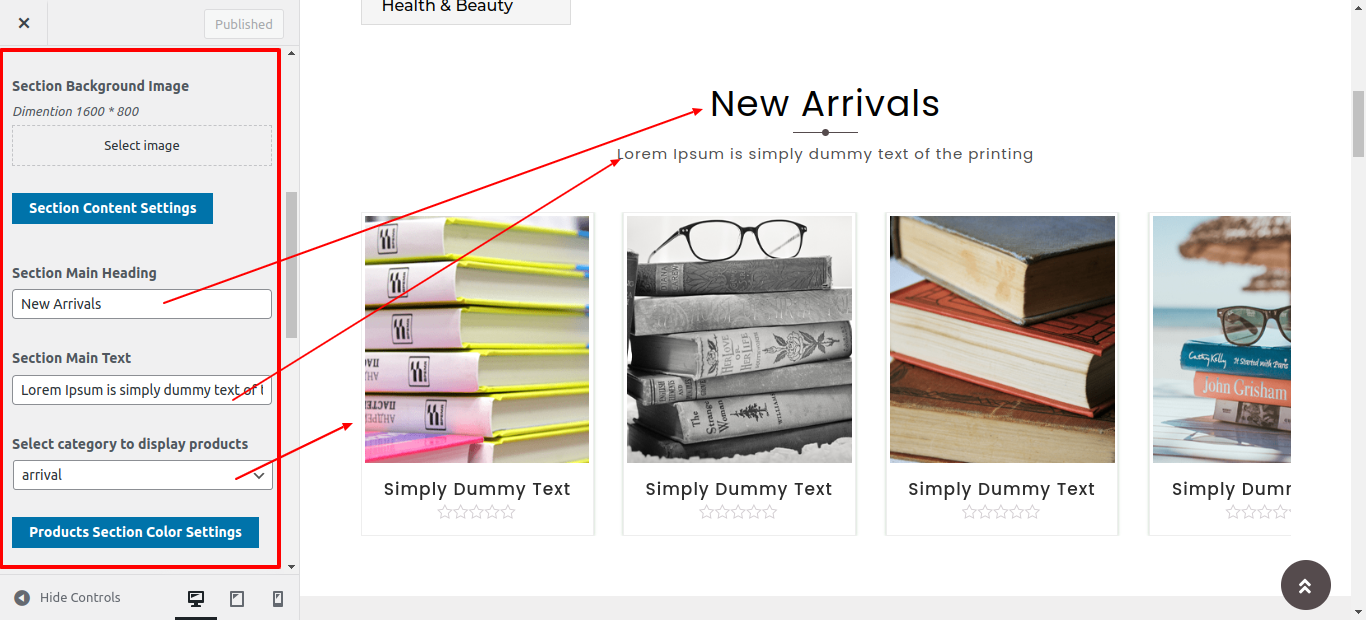Switch to mobile preview device icon
The width and height of the screenshot is (1366, 620).
point(278,598)
